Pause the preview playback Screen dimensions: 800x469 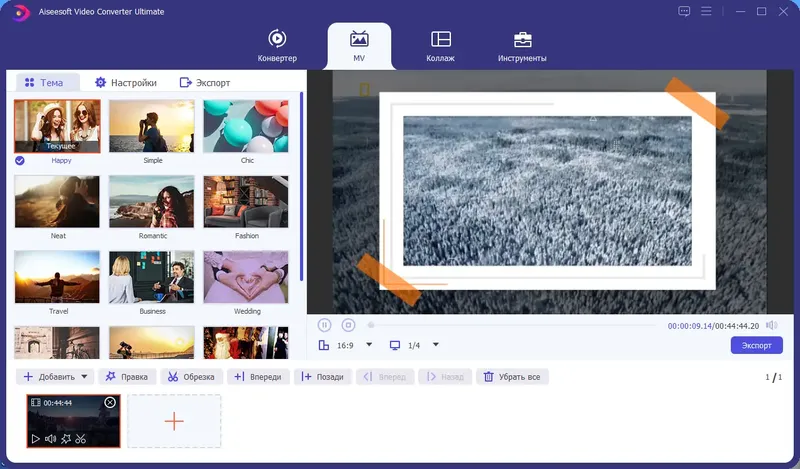tap(324, 325)
